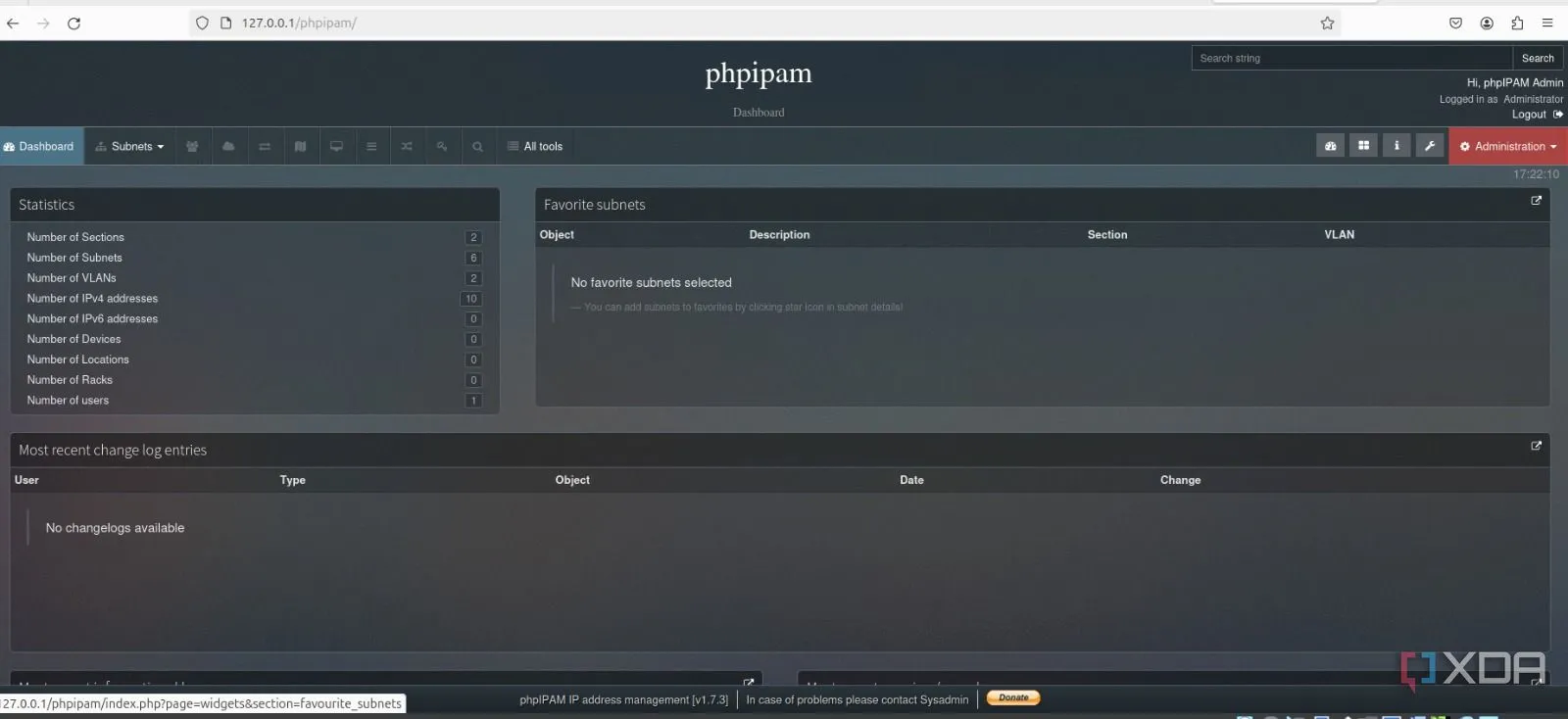Open the NAT exchange-arrows icon

click(x=265, y=147)
